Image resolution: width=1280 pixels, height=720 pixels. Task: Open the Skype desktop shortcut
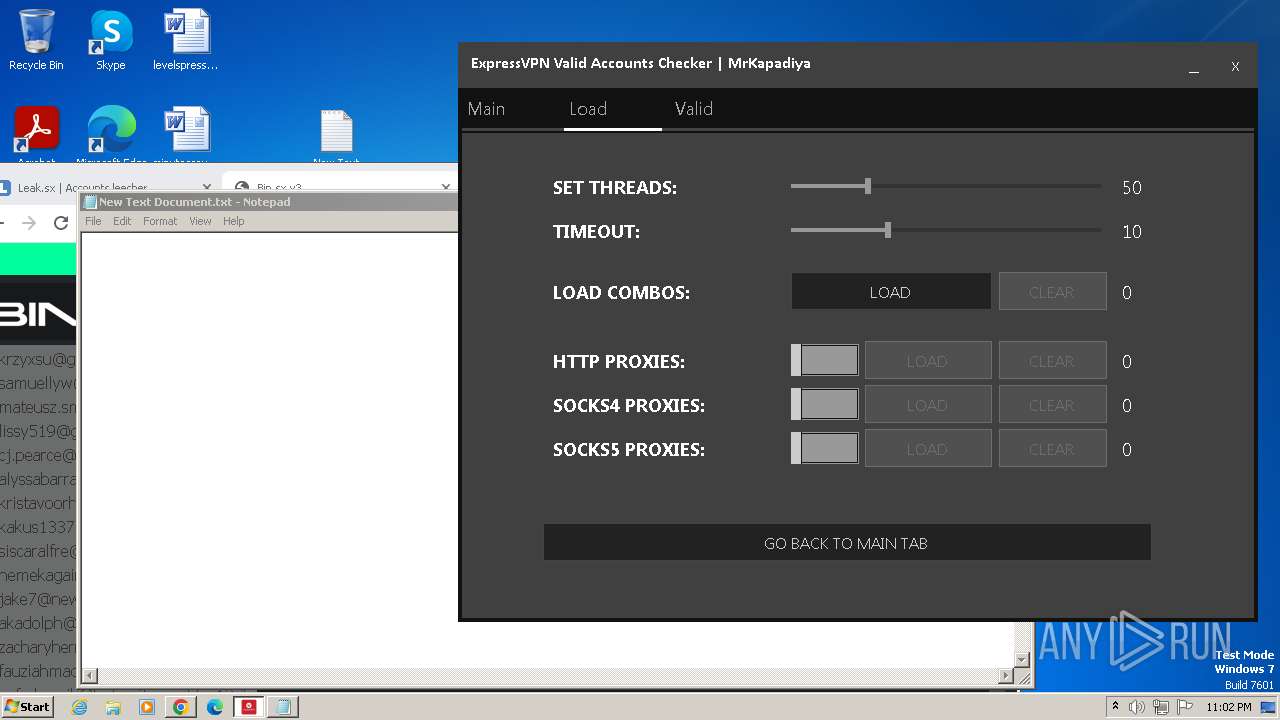tap(110, 40)
